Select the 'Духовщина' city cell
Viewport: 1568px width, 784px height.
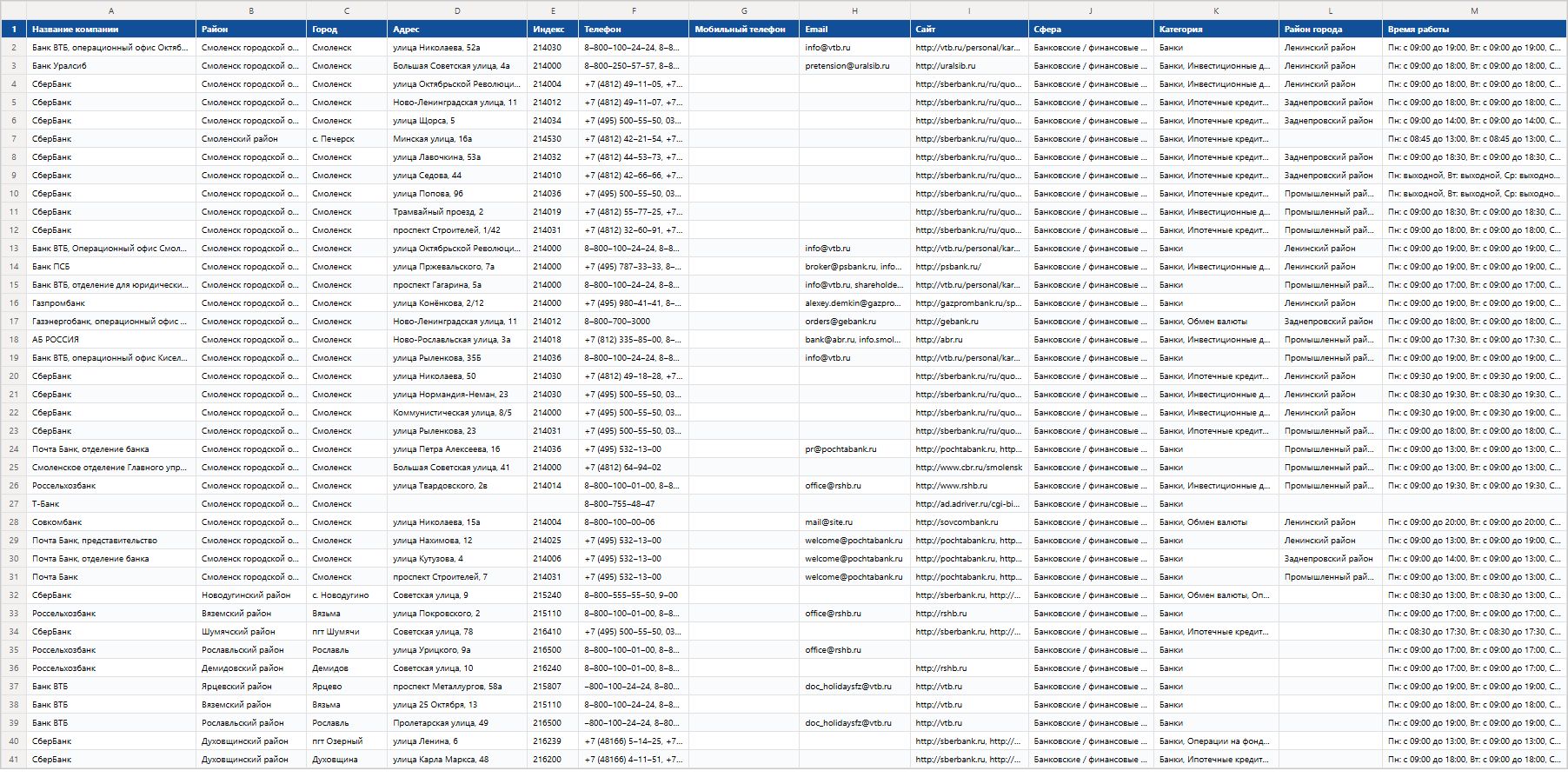pyautogui.click(x=347, y=760)
